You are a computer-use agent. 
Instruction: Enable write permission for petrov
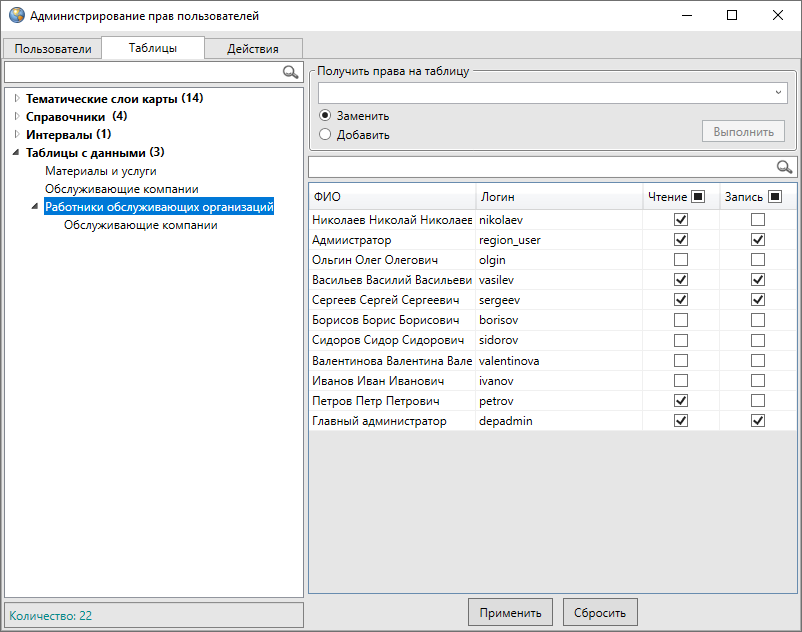point(758,400)
